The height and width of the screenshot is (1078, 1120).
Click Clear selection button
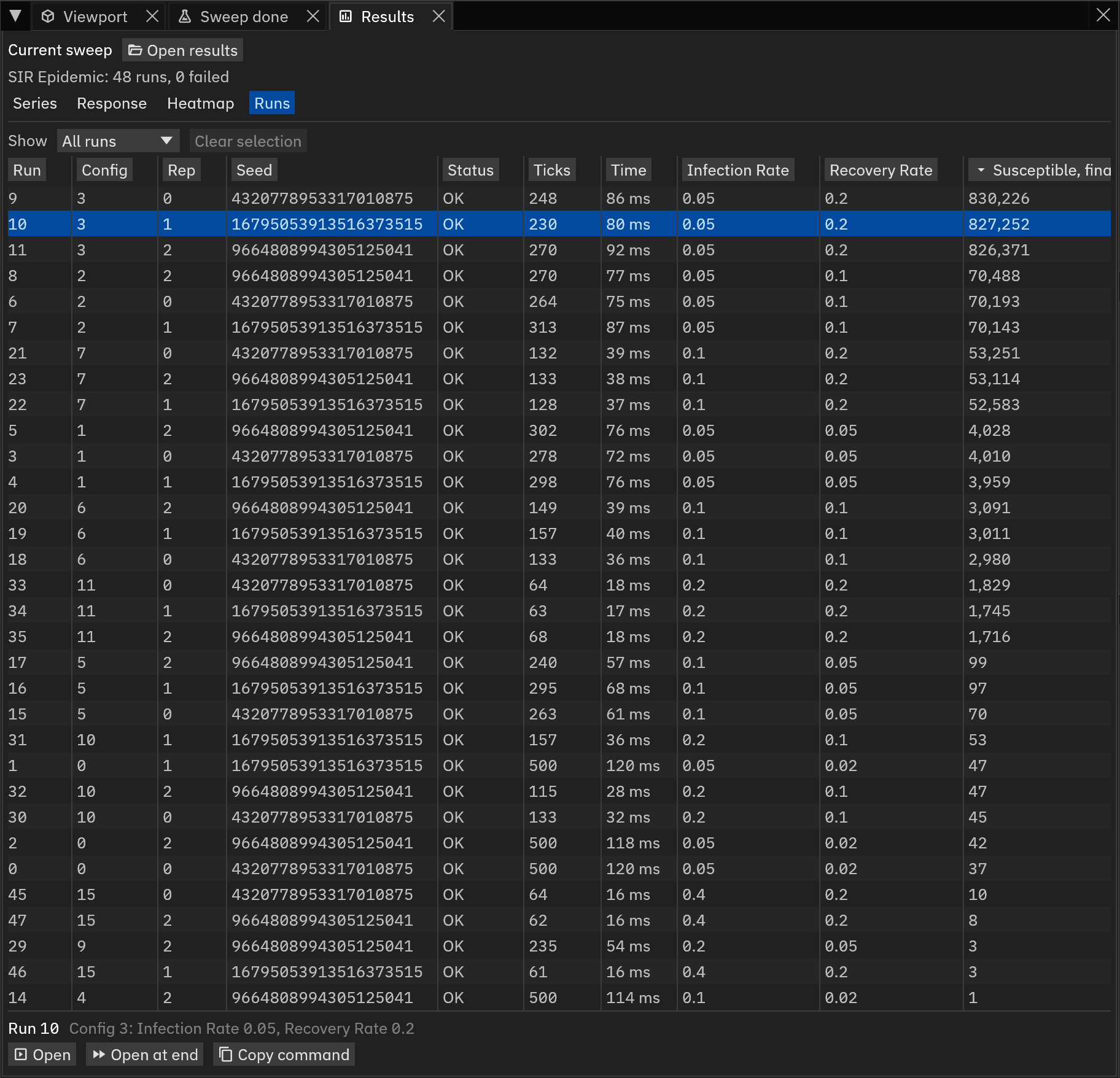click(x=248, y=141)
